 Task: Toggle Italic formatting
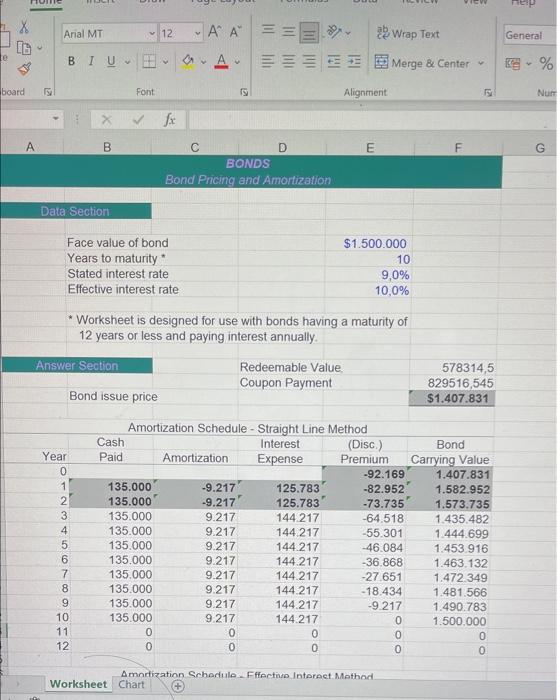pos(91,61)
